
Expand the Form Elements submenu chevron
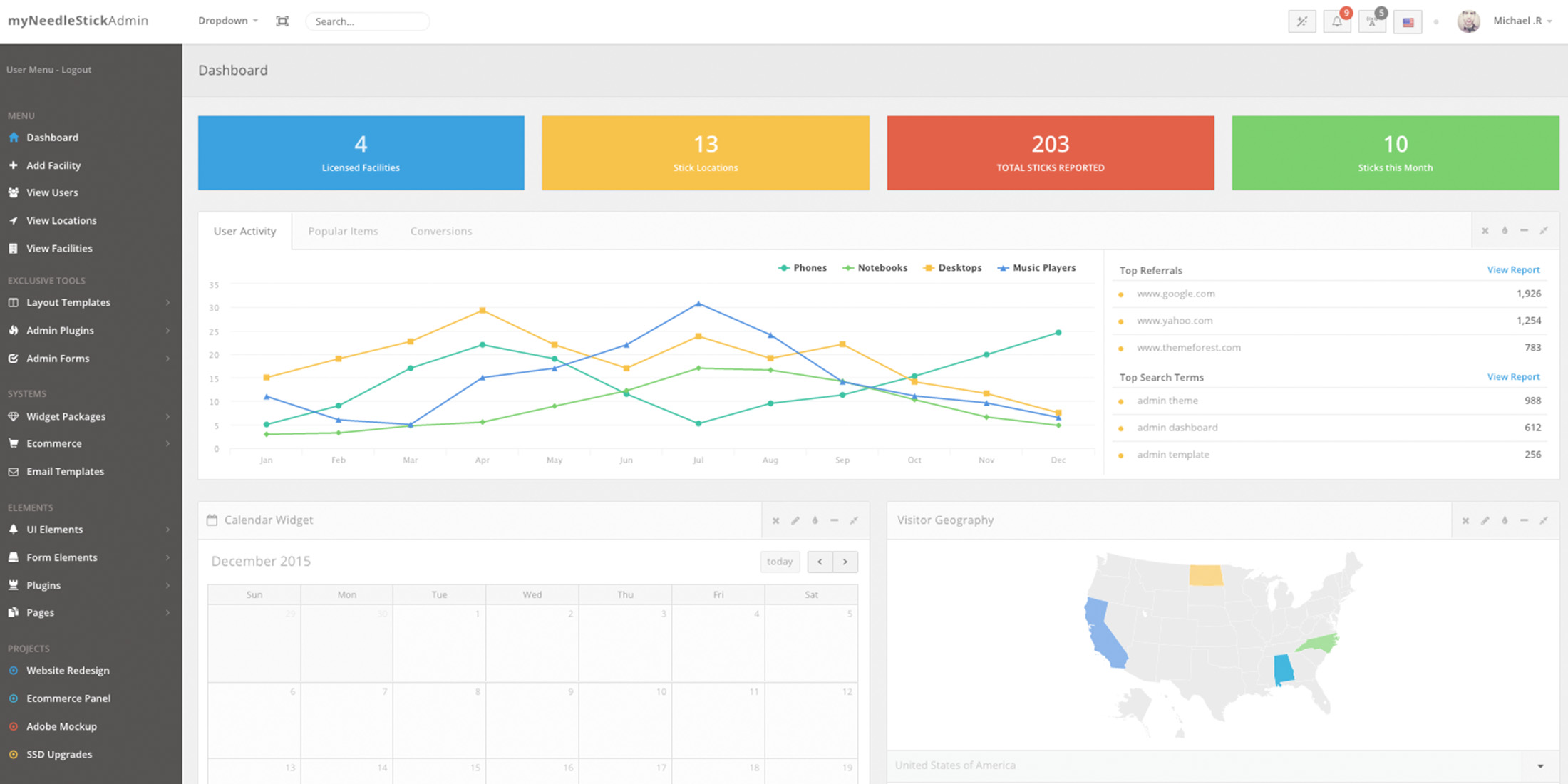167,557
